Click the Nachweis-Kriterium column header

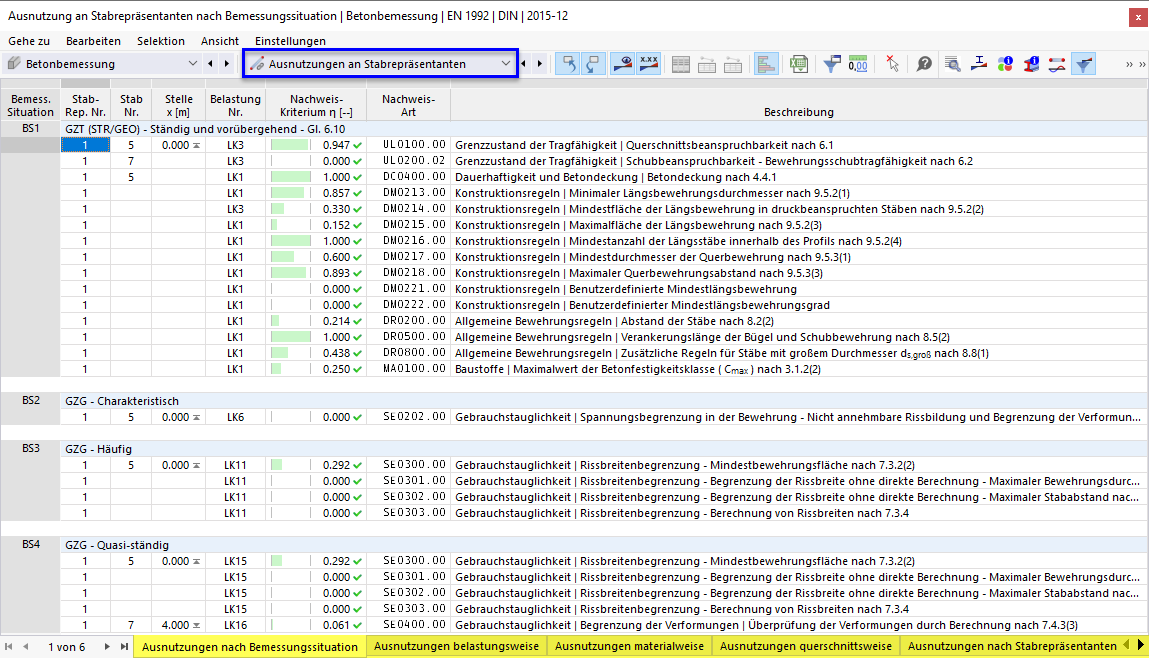[316, 105]
